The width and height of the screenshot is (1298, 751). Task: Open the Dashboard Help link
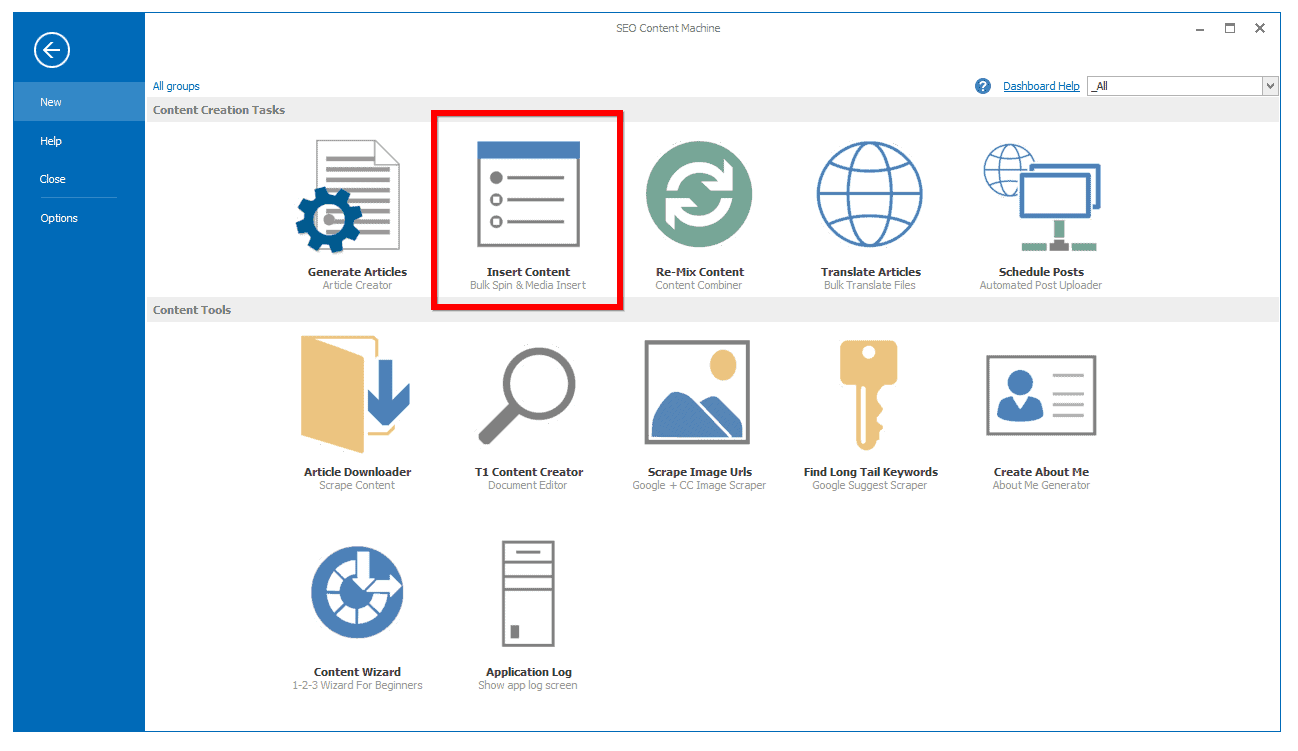click(1041, 86)
